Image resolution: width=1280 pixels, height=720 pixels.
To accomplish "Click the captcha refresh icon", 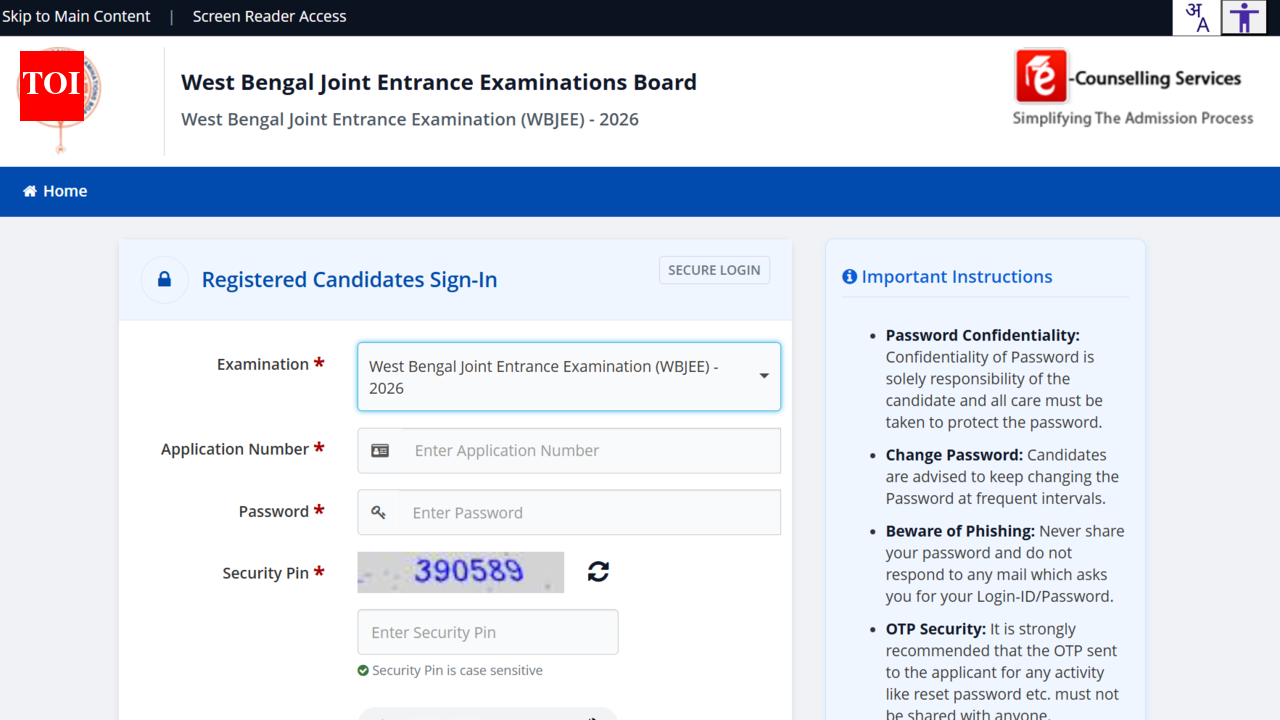I will coord(597,571).
